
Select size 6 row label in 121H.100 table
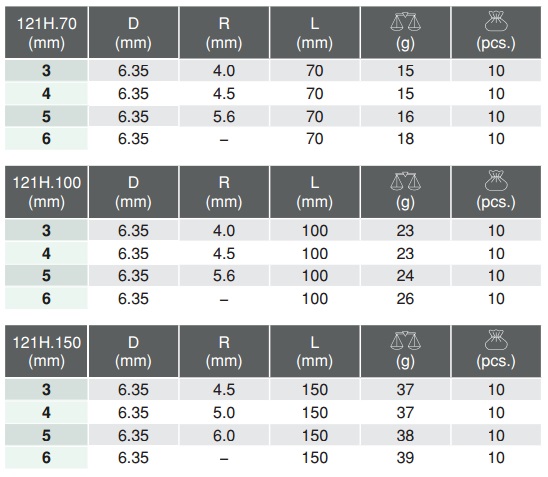46,299
